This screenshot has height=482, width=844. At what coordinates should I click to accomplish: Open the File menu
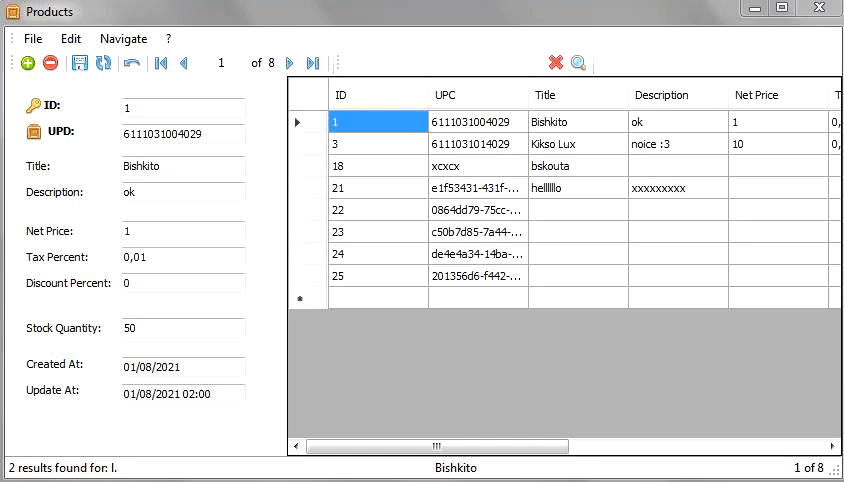point(33,39)
